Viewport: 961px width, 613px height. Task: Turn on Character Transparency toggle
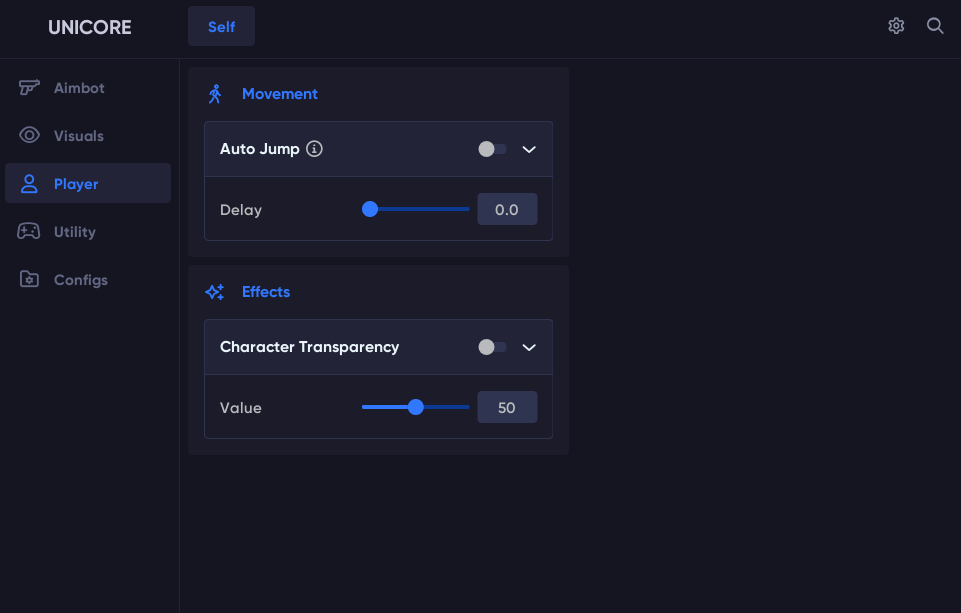coord(492,347)
